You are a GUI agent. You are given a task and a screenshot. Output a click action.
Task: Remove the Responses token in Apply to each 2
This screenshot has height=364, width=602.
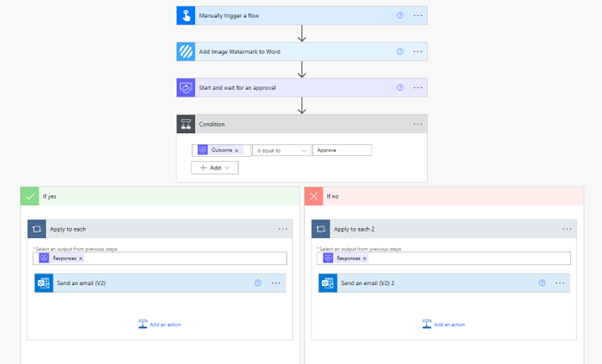tap(365, 258)
